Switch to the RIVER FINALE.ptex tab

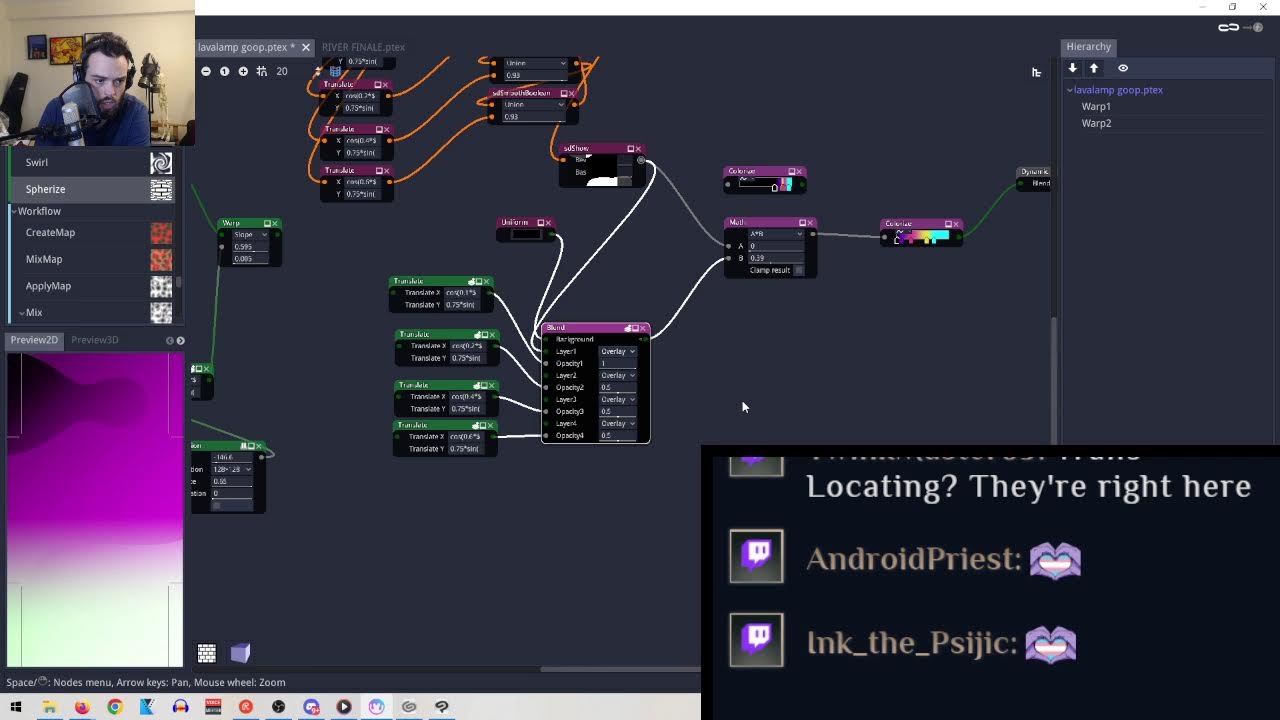[363, 47]
